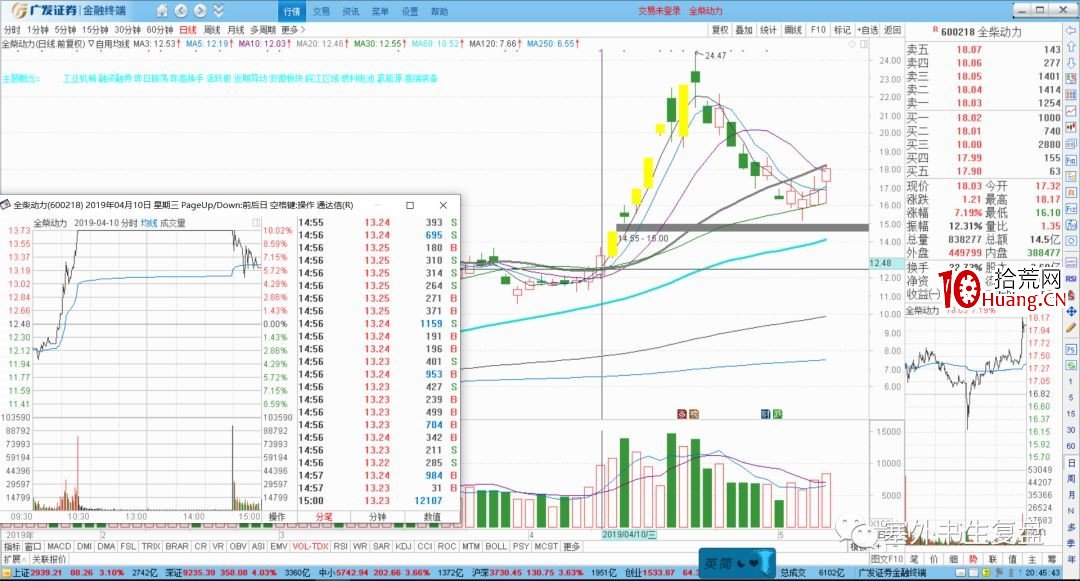The height and width of the screenshot is (581, 1080).
Task: Select 笔 tab under the quote panel
Action: coord(914,559)
